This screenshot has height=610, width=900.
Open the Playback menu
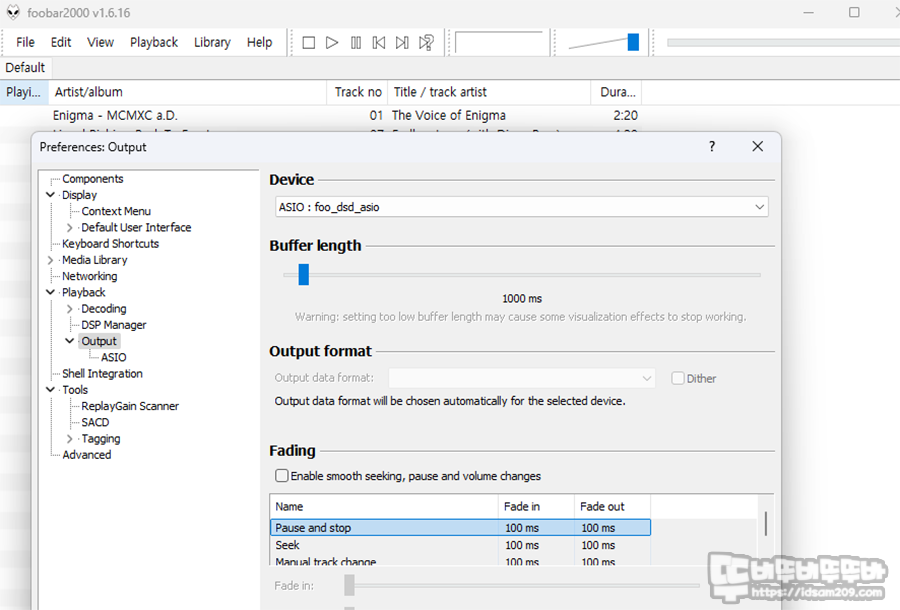click(x=154, y=42)
